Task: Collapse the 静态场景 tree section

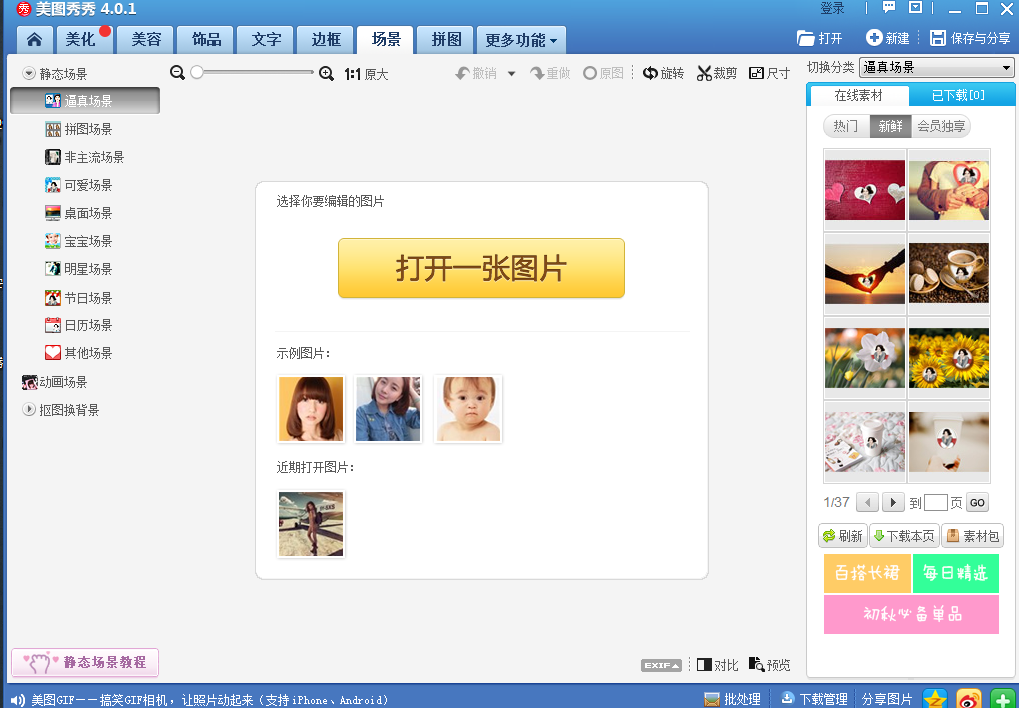Action: point(29,73)
